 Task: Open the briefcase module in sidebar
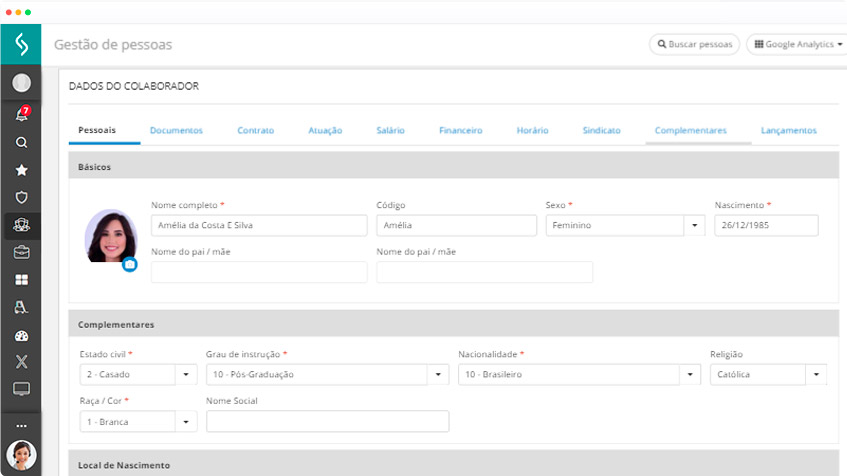click(x=21, y=252)
